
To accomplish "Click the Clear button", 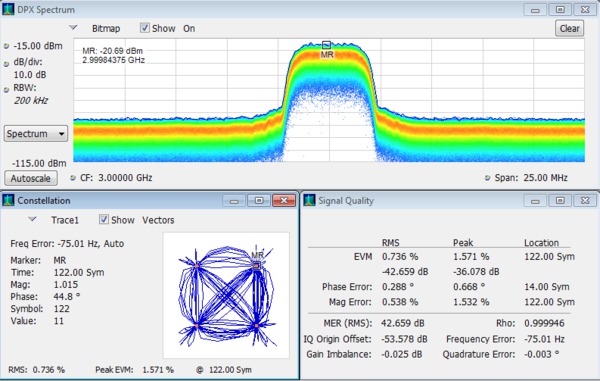I will [569, 28].
